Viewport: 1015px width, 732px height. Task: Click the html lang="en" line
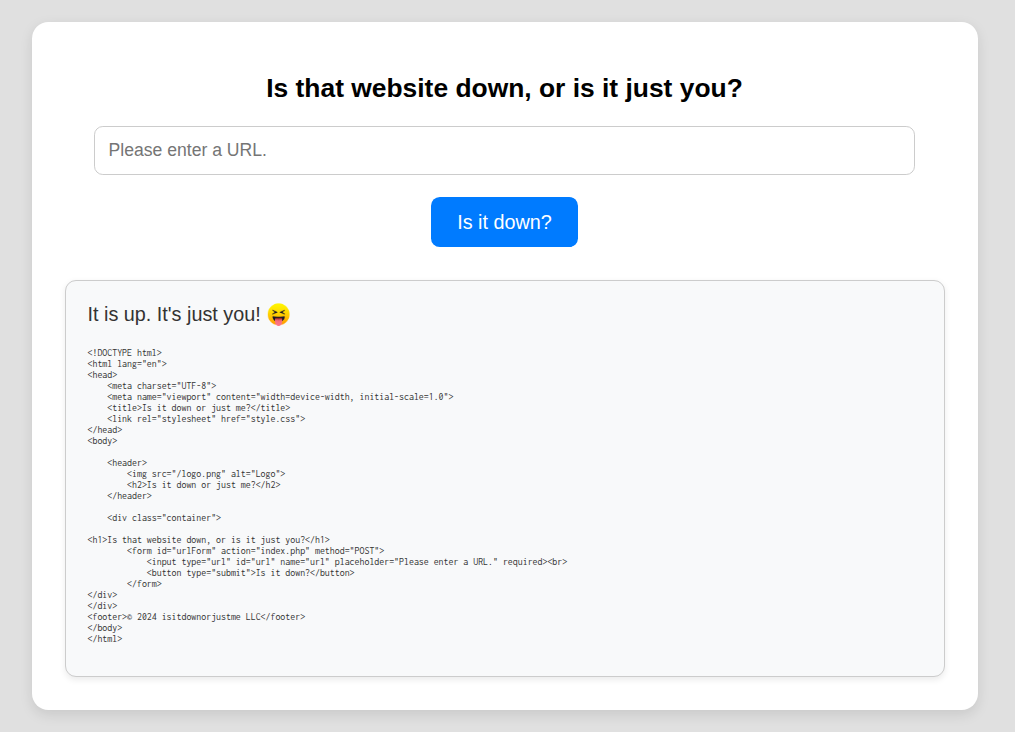click(x=127, y=364)
